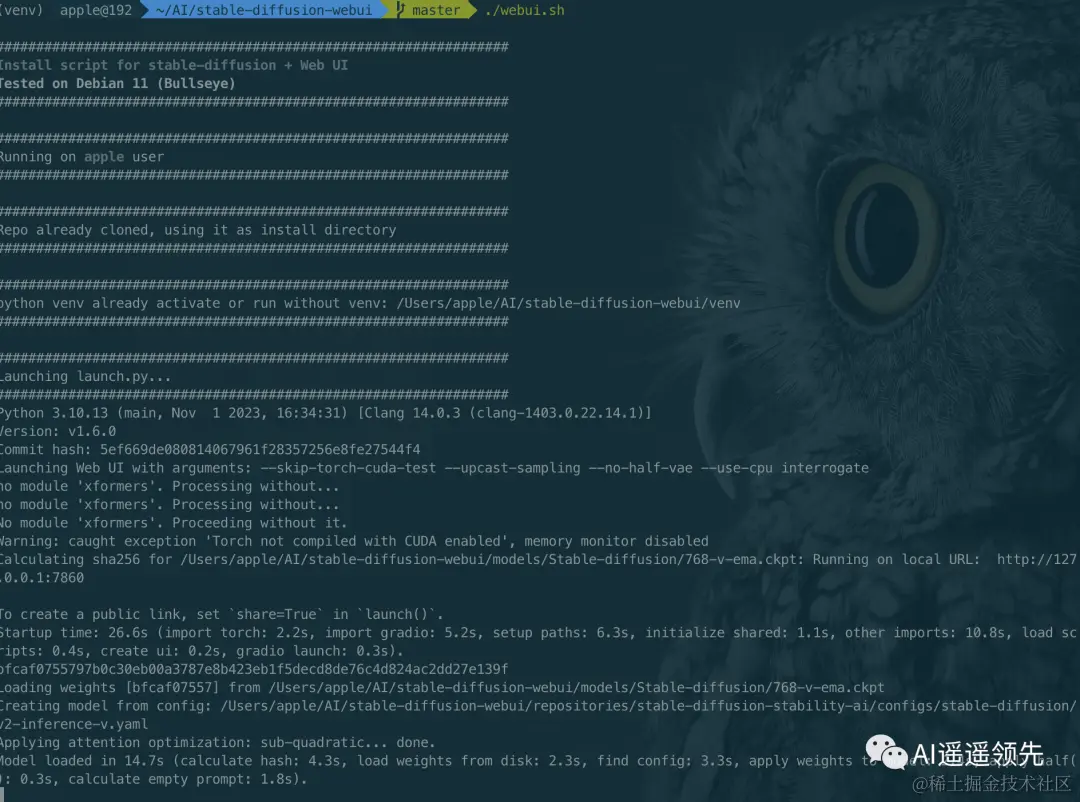The image size is (1080, 802).
Task: Click the '--skip-torch-cuda-test' argument
Action: point(349,468)
